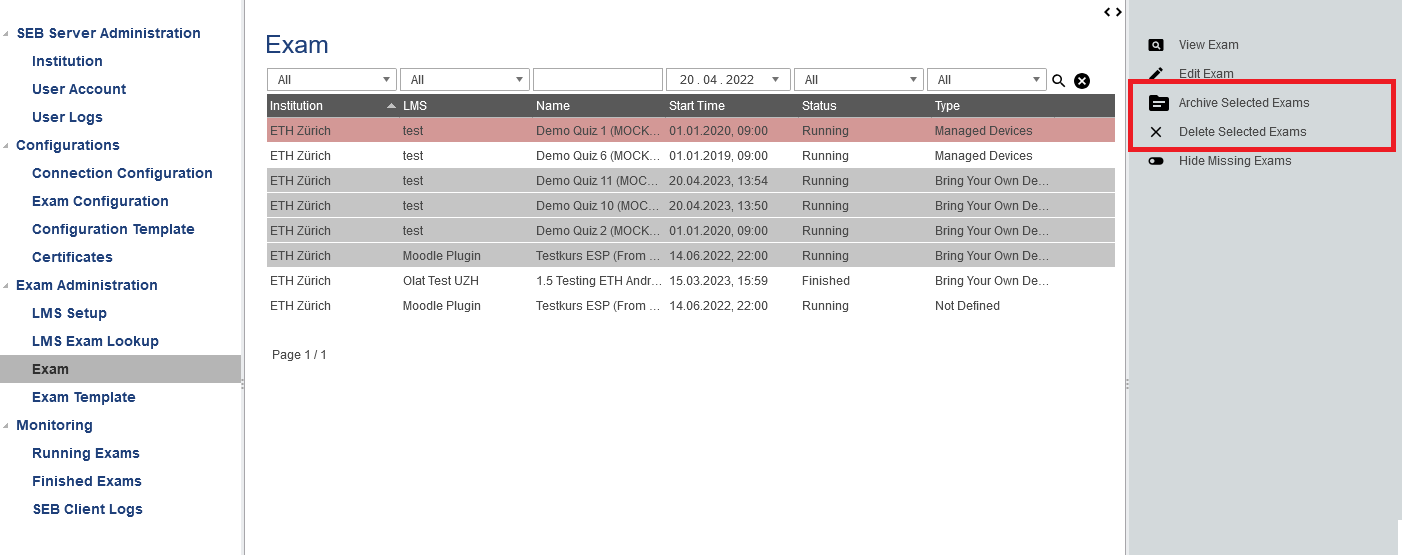Open the Institution filter dropdown
This screenshot has height=555, width=1402.
point(332,80)
